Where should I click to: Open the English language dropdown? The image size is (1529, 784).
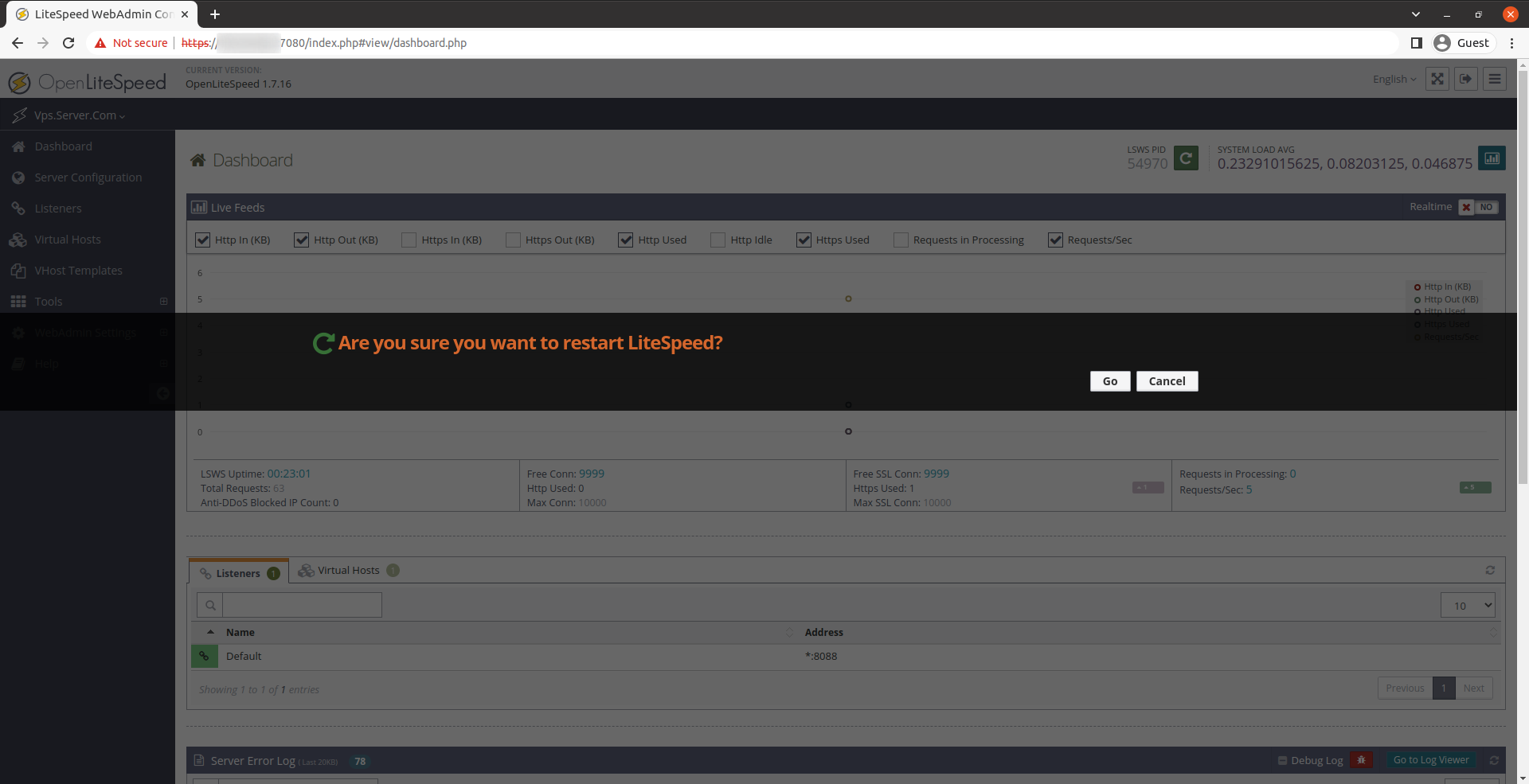pyautogui.click(x=1394, y=79)
